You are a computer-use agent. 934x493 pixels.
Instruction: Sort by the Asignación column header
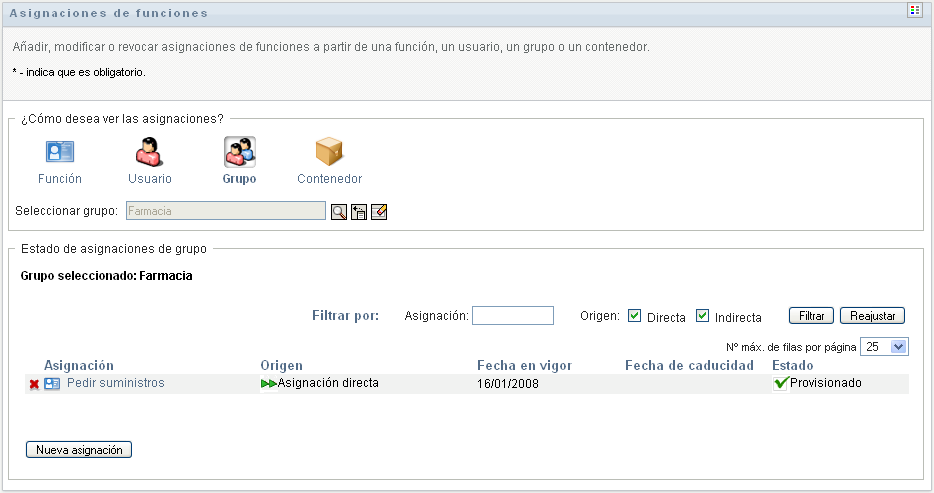(79, 365)
